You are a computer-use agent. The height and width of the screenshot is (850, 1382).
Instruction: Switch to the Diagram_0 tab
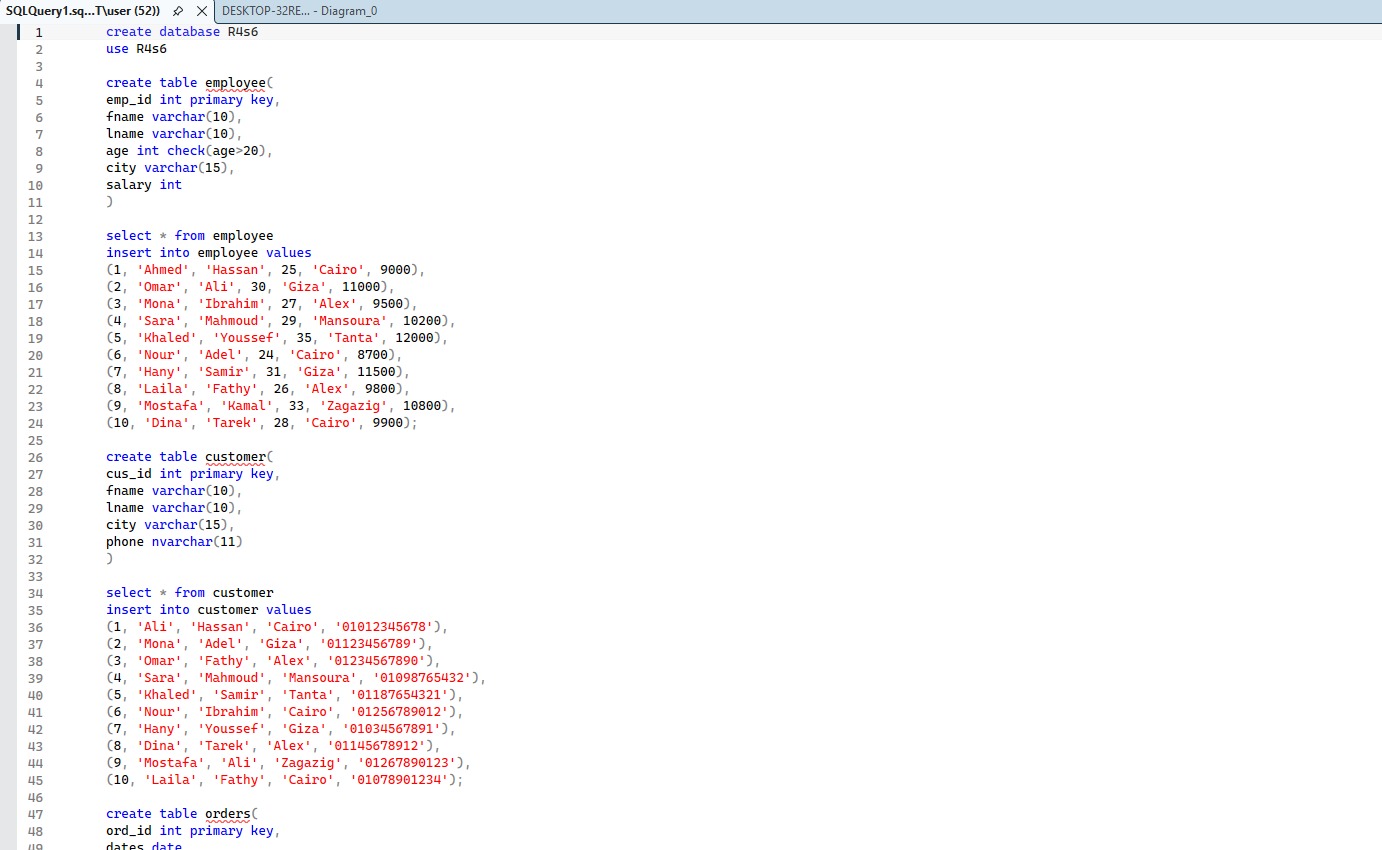299,11
